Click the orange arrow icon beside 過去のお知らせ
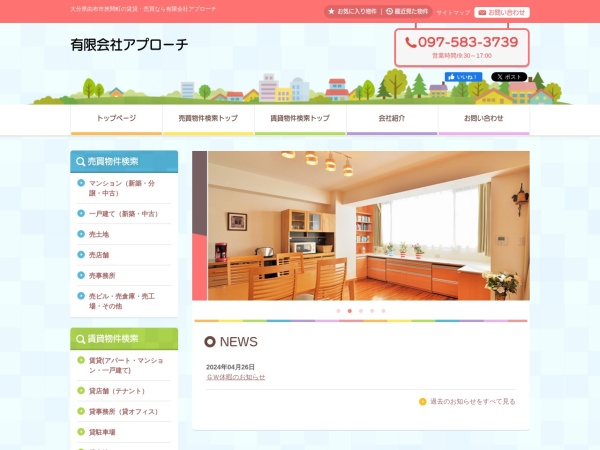This screenshot has width=600, height=450. [x=422, y=401]
